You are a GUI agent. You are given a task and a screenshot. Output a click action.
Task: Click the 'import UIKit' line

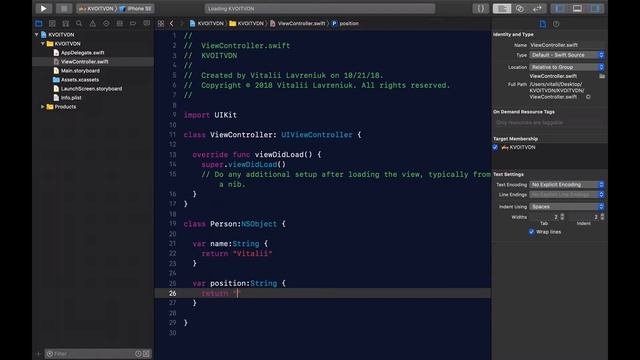(x=210, y=115)
